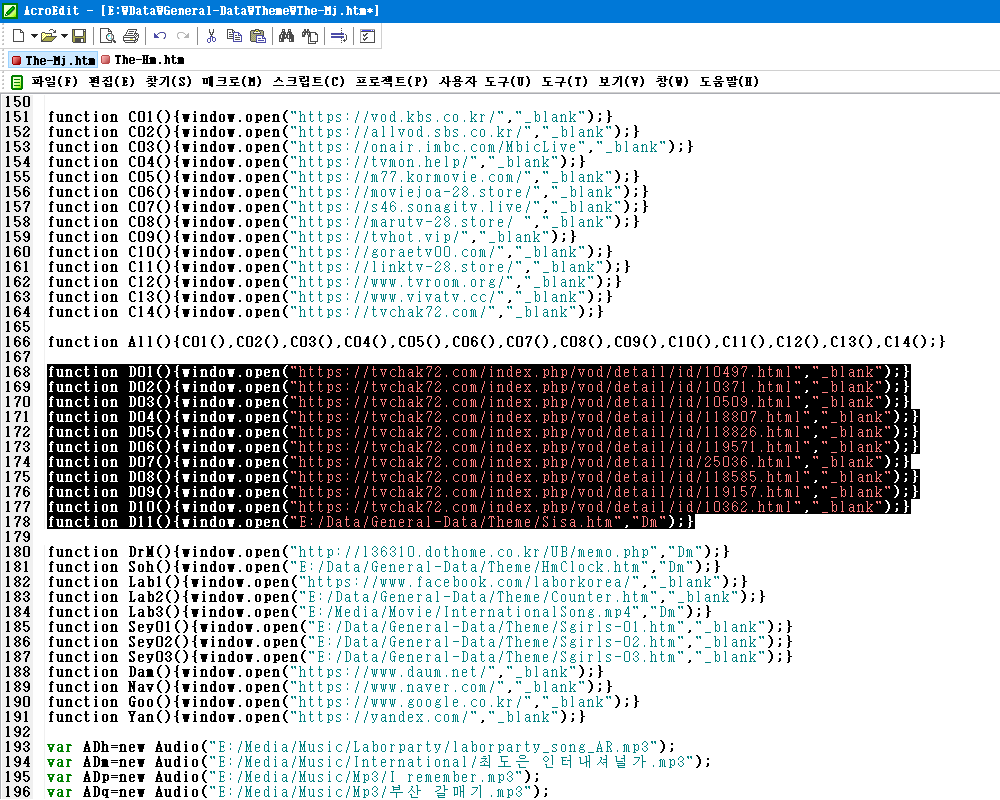Open the 보기(V) menu
Viewport: 1000px width, 800px height.
click(x=621, y=82)
